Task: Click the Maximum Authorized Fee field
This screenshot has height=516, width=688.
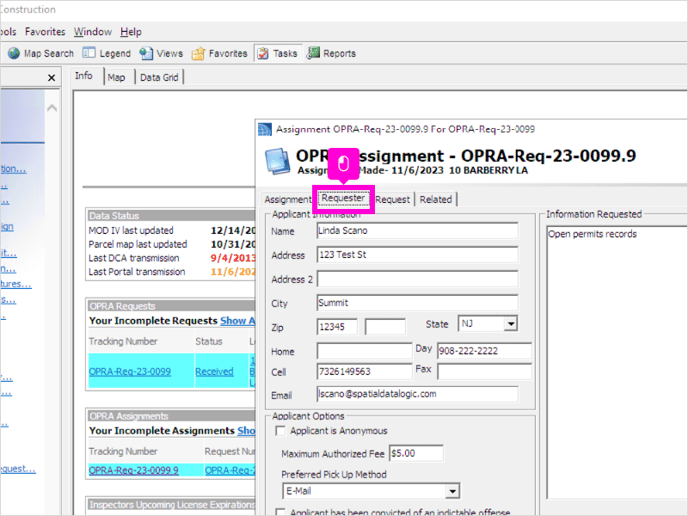Action: (416, 453)
